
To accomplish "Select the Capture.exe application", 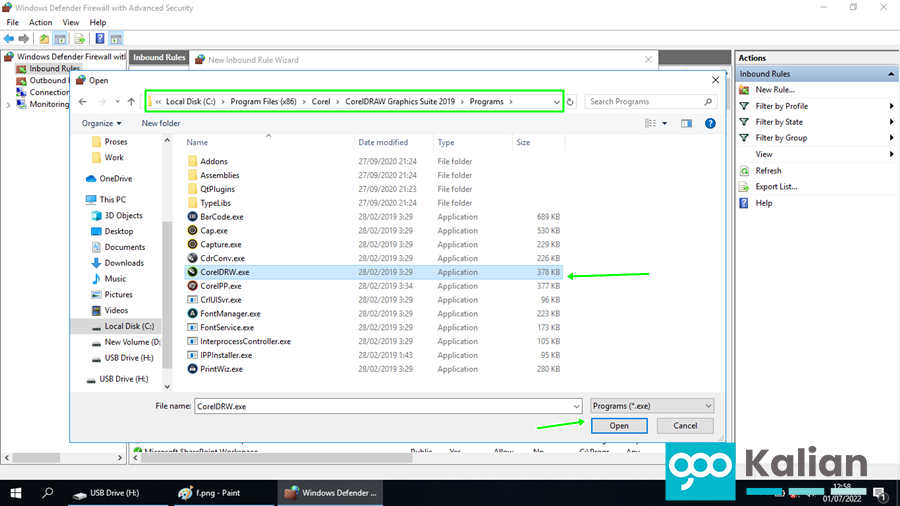I will pos(220,244).
